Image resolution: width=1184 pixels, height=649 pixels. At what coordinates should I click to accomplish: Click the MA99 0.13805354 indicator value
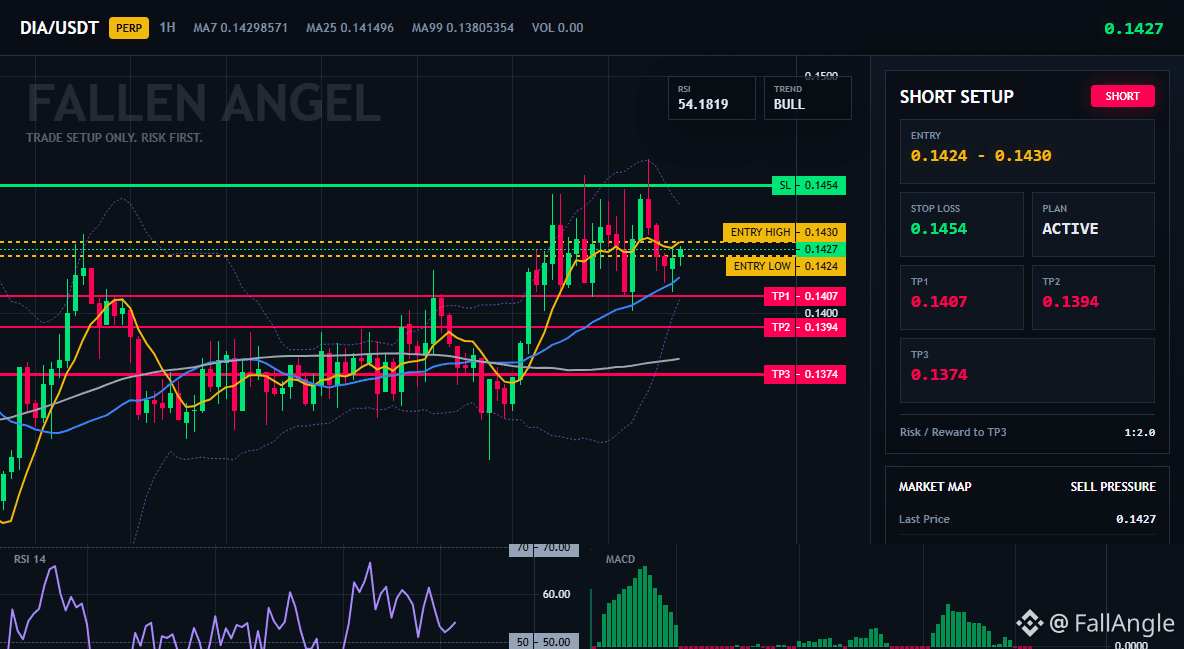click(x=463, y=28)
